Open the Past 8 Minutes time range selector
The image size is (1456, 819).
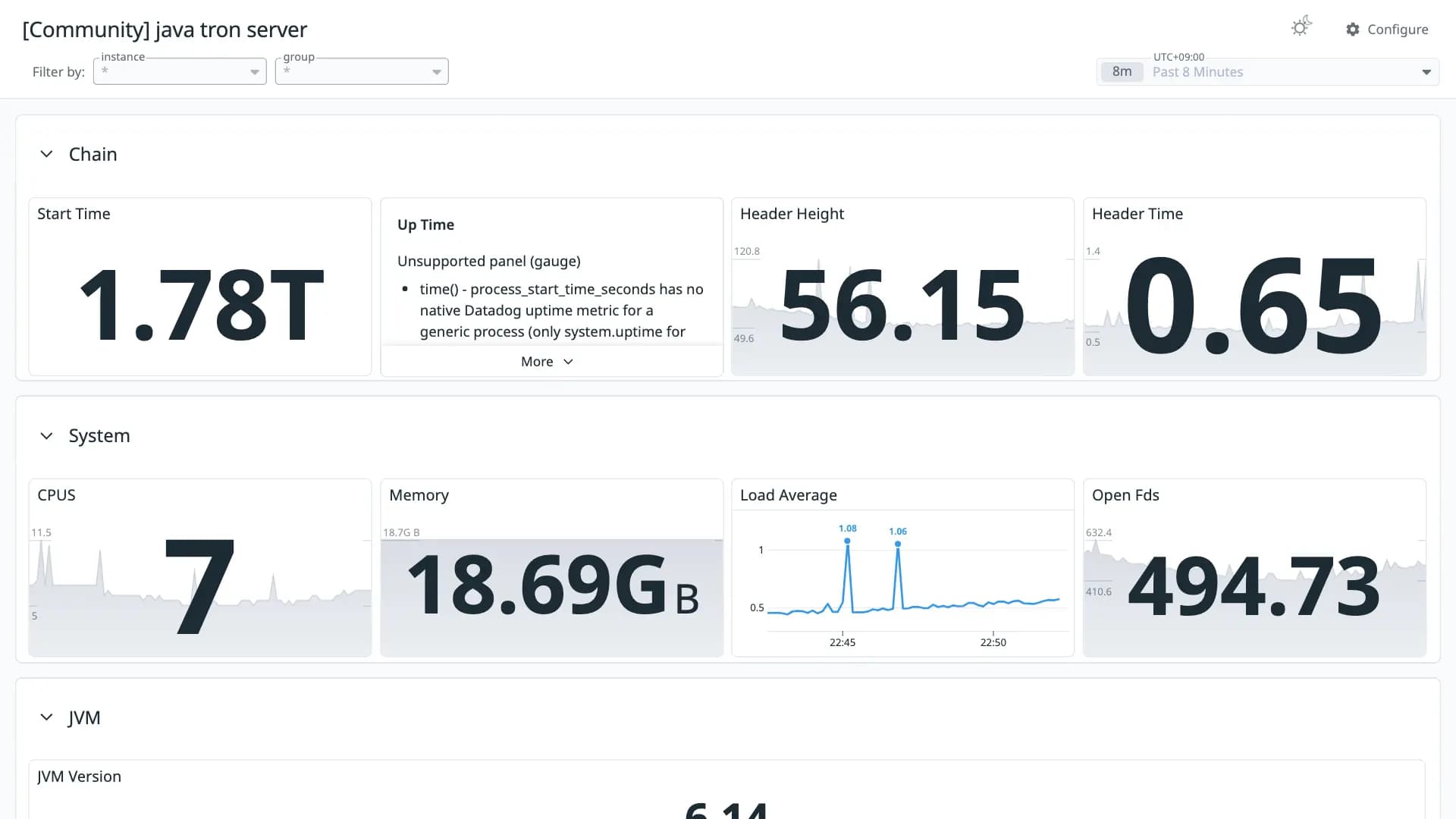click(x=1267, y=72)
